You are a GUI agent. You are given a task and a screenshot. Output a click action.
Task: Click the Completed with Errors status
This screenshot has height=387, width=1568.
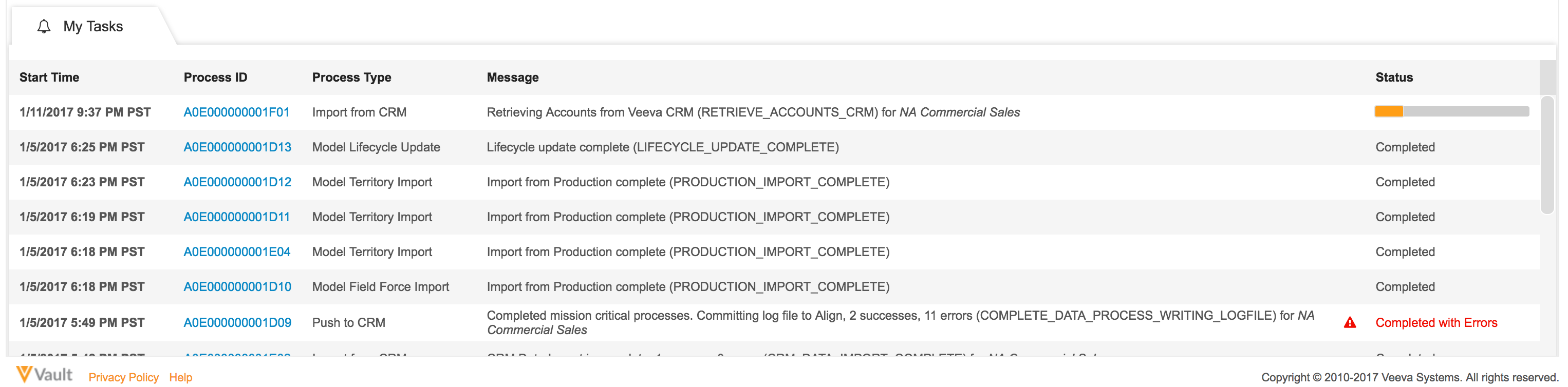click(x=1436, y=322)
